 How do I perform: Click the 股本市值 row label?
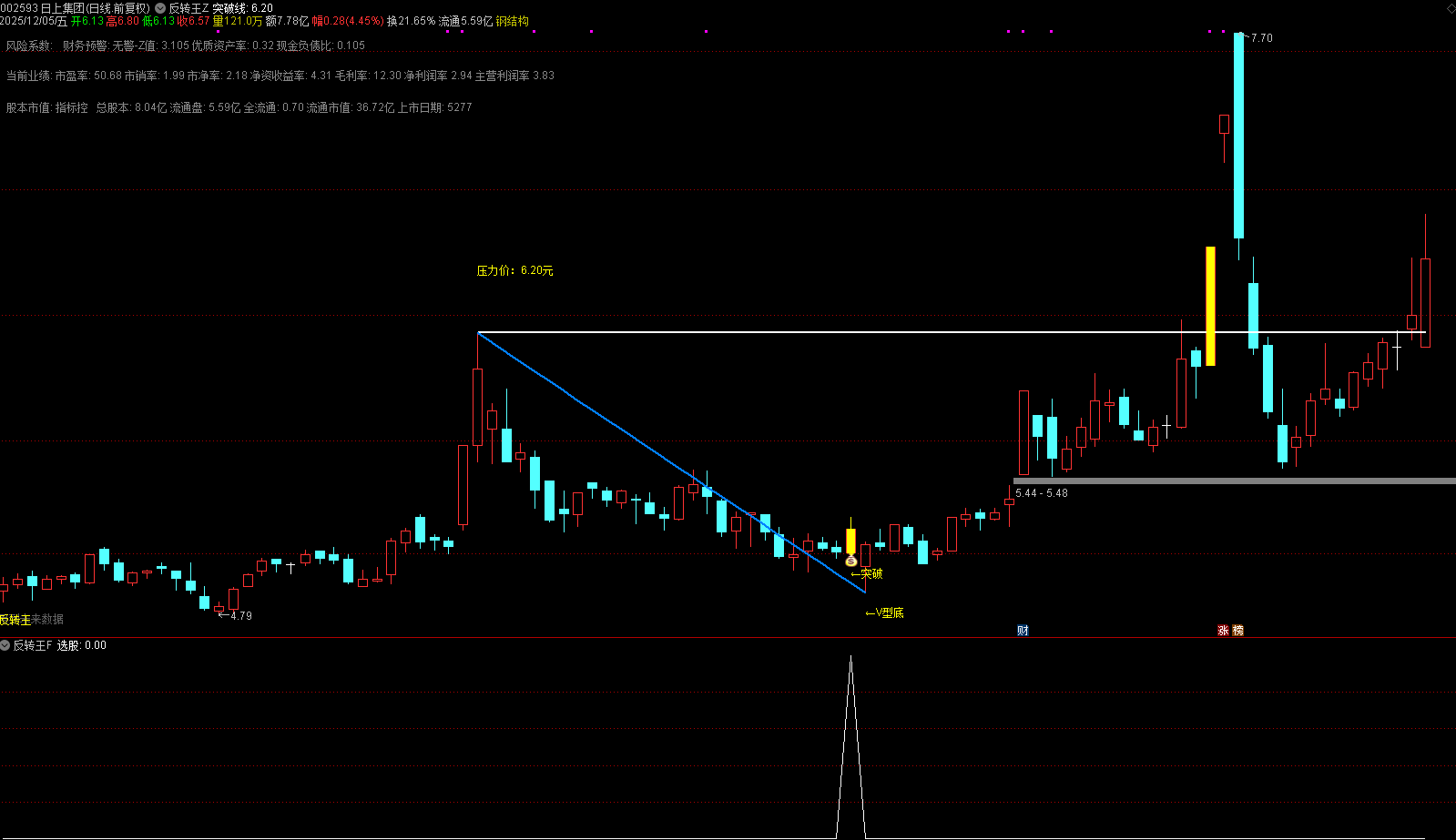pos(29,107)
